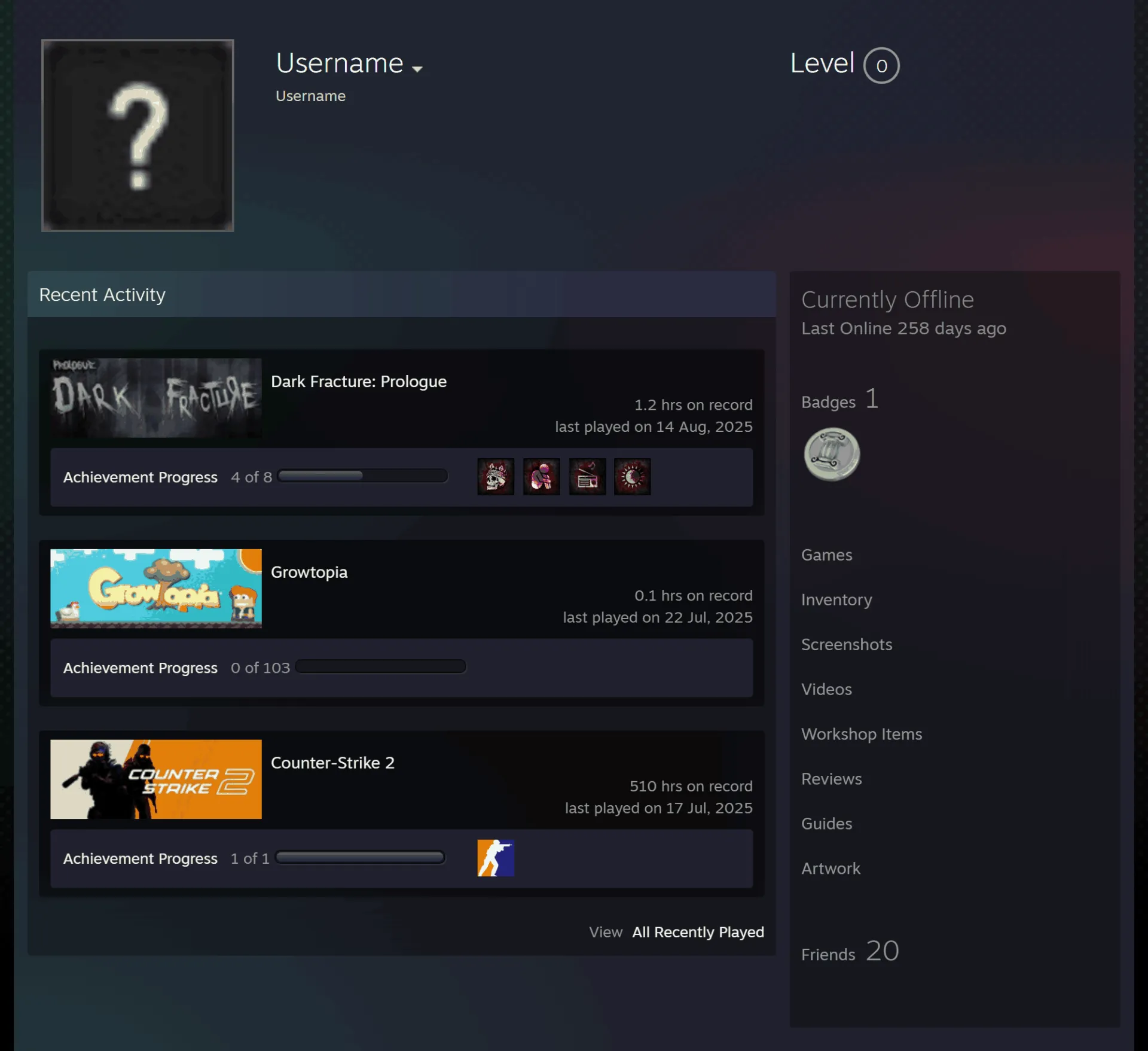The height and width of the screenshot is (1051, 1148).
Task: Click the smaller Username text under heading
Action: tap(310, 96)
